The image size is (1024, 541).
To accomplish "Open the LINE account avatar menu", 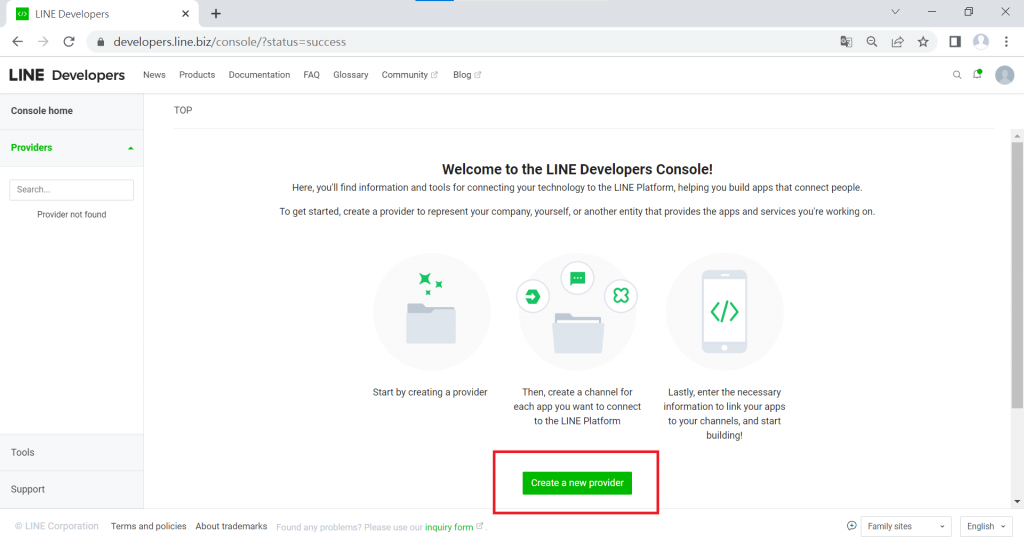I will click(1004, 75).
